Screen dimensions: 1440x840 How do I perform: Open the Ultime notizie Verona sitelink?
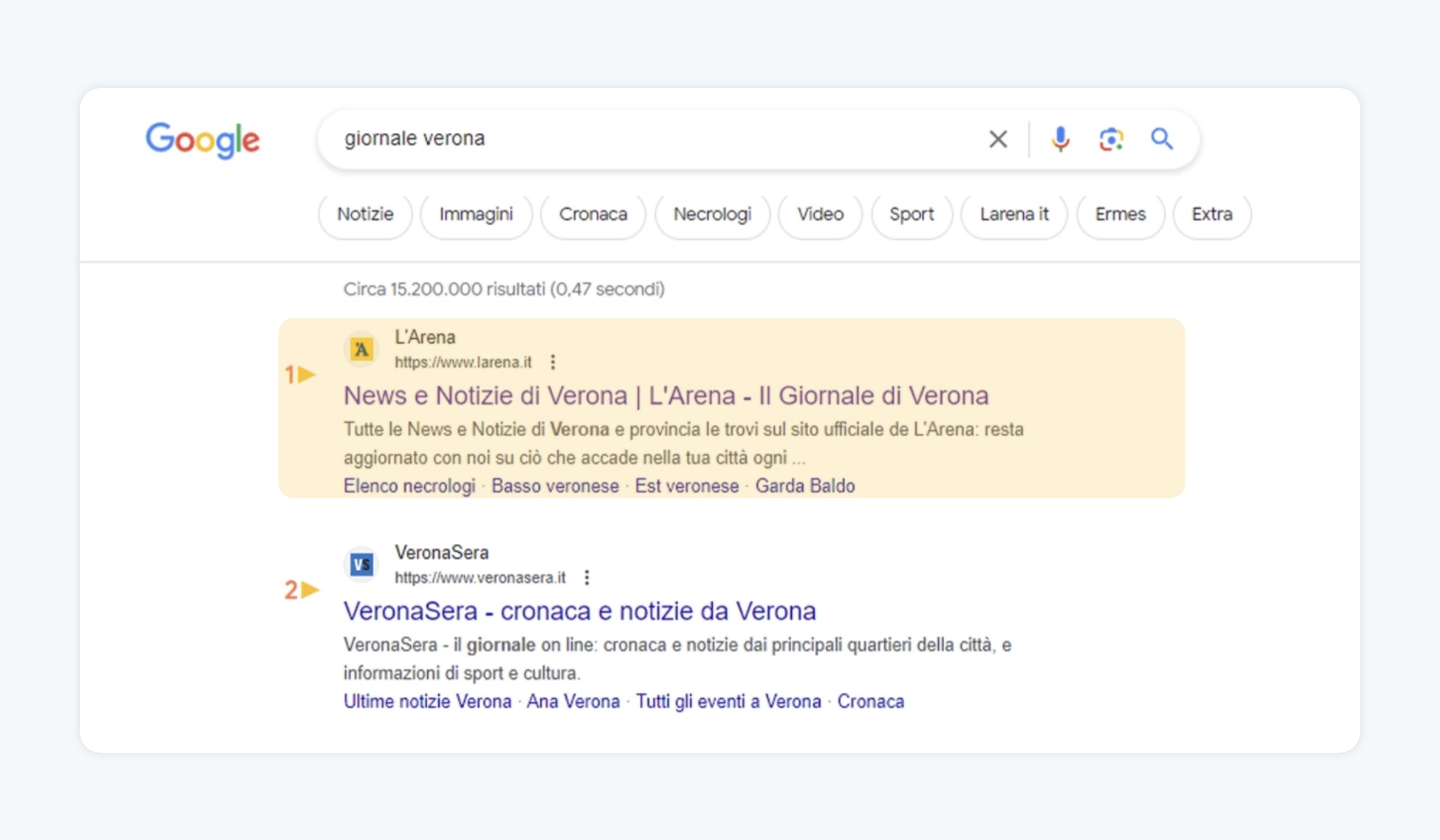[427, 702]
